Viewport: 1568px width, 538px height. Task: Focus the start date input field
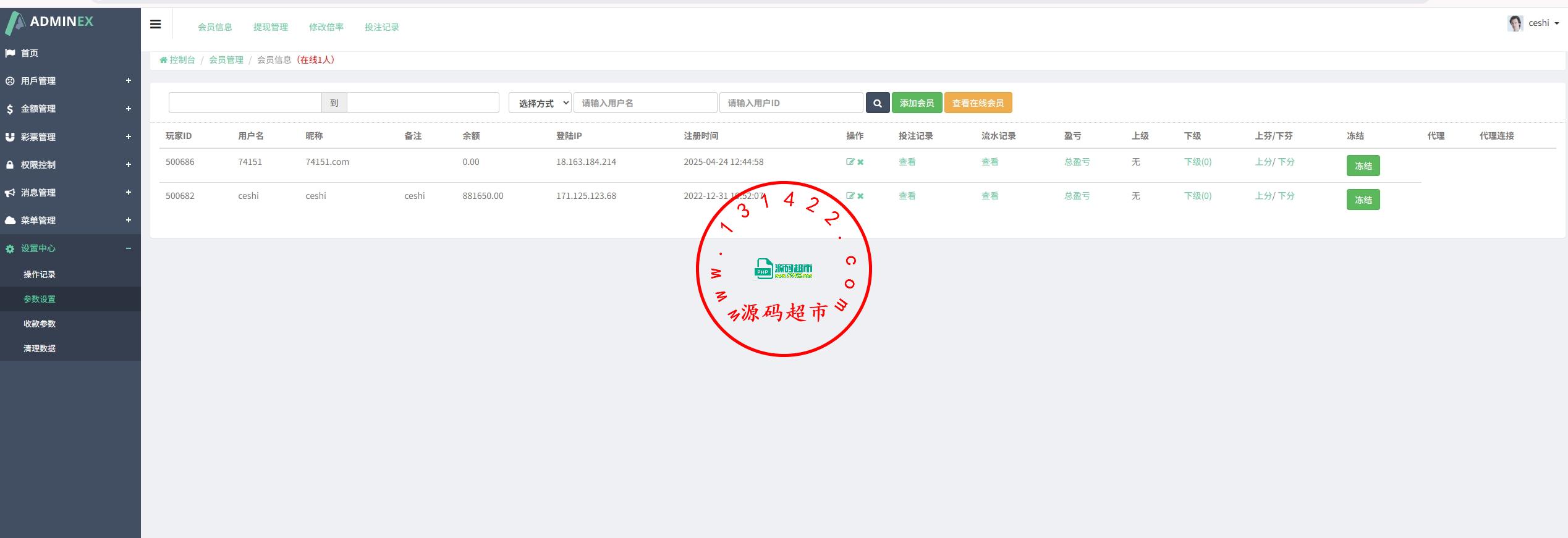(x=245, y=103)
